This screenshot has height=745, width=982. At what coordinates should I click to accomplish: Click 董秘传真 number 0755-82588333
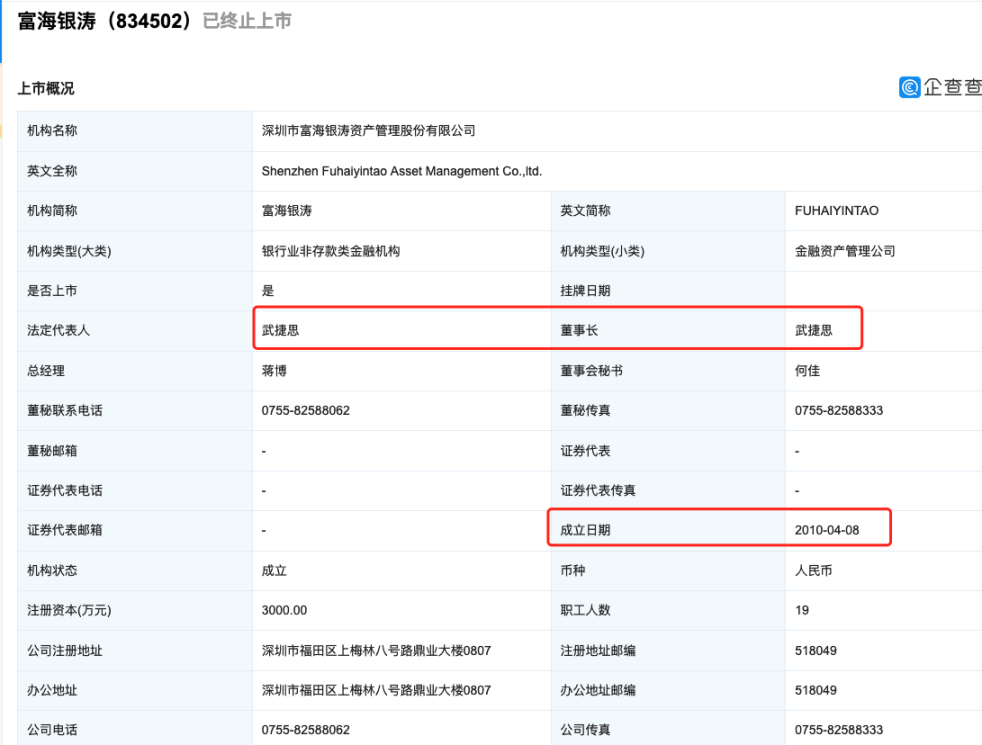(839, 411)
